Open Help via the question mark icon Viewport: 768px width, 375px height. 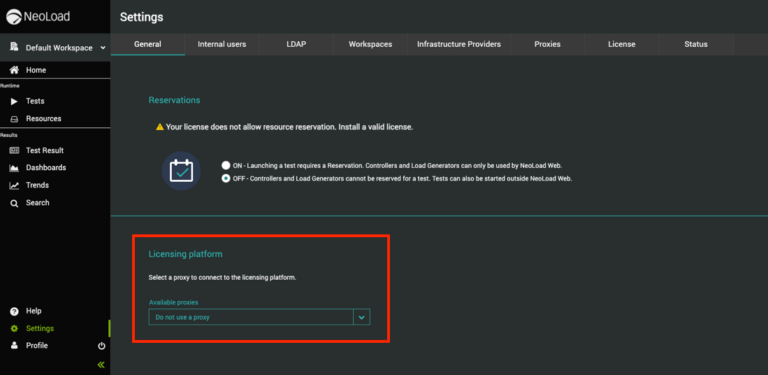pos(15,311)
